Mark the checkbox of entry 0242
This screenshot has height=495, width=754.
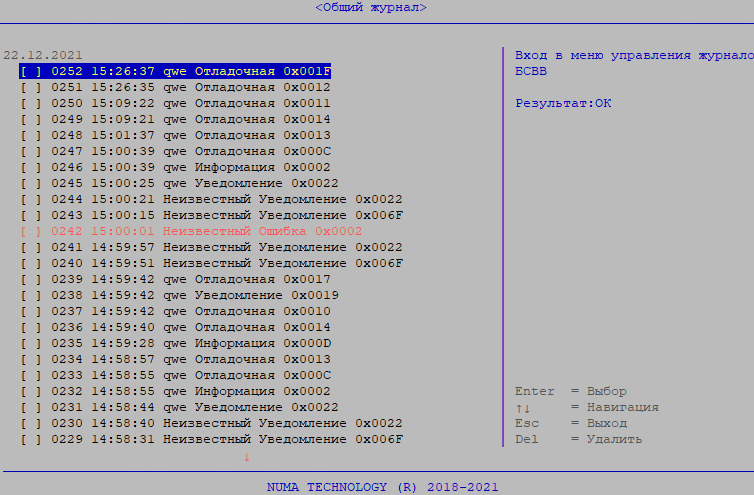tap(30, 232)
